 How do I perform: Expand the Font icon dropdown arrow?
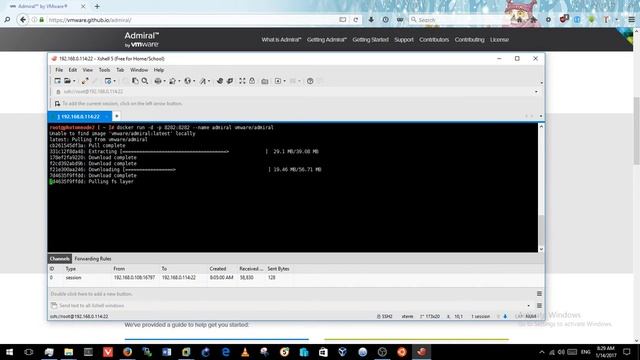(209, 81)
